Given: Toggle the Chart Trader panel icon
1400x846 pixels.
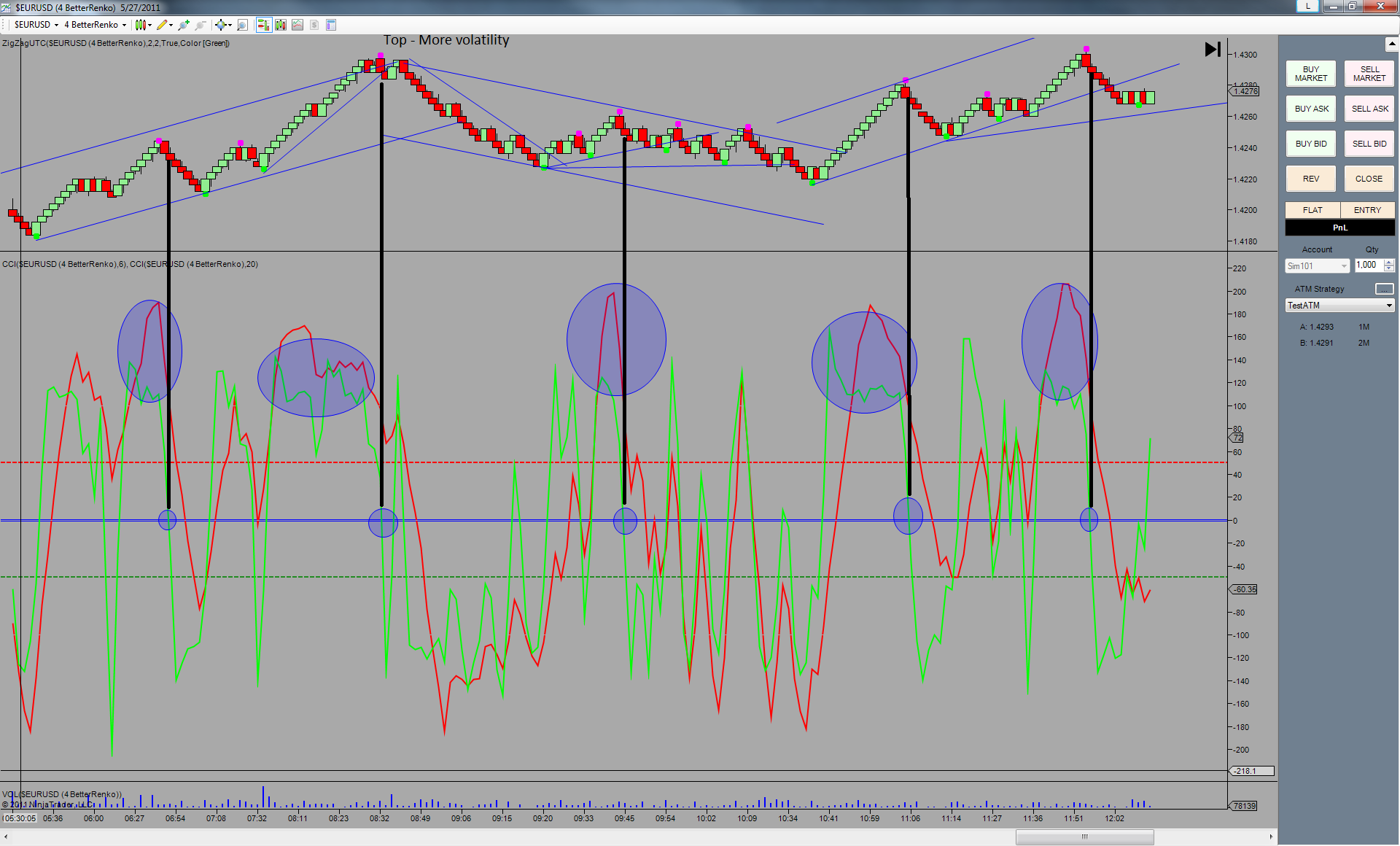Looking at the screenshot, I should point(264,25).
